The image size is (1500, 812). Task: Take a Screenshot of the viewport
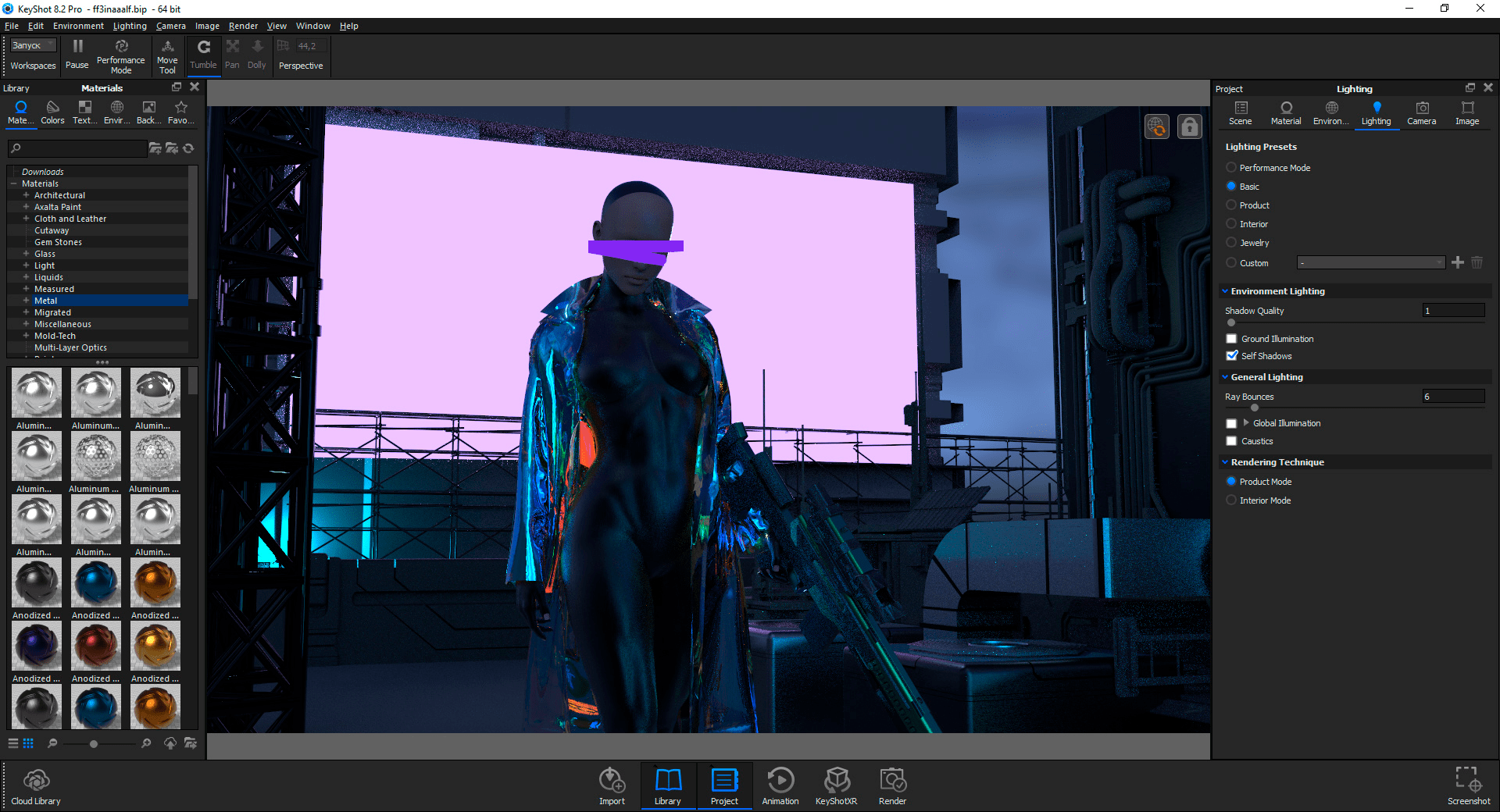pos(1469,785)
